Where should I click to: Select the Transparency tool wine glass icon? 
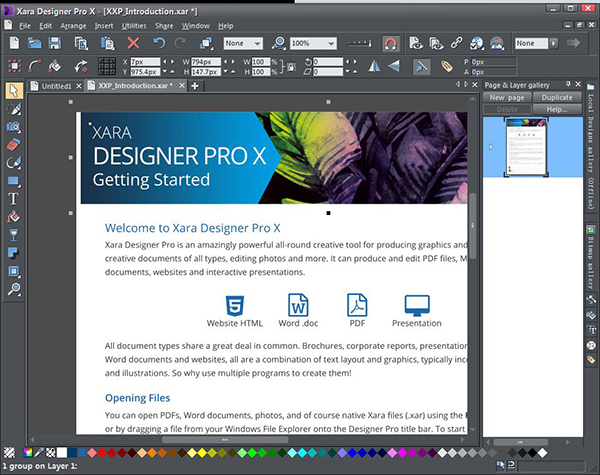point(14,235)
